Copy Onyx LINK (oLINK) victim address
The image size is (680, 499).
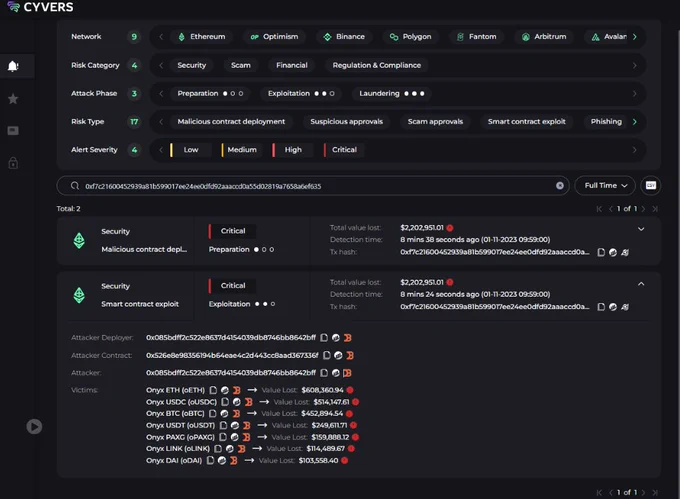point(218,449)
